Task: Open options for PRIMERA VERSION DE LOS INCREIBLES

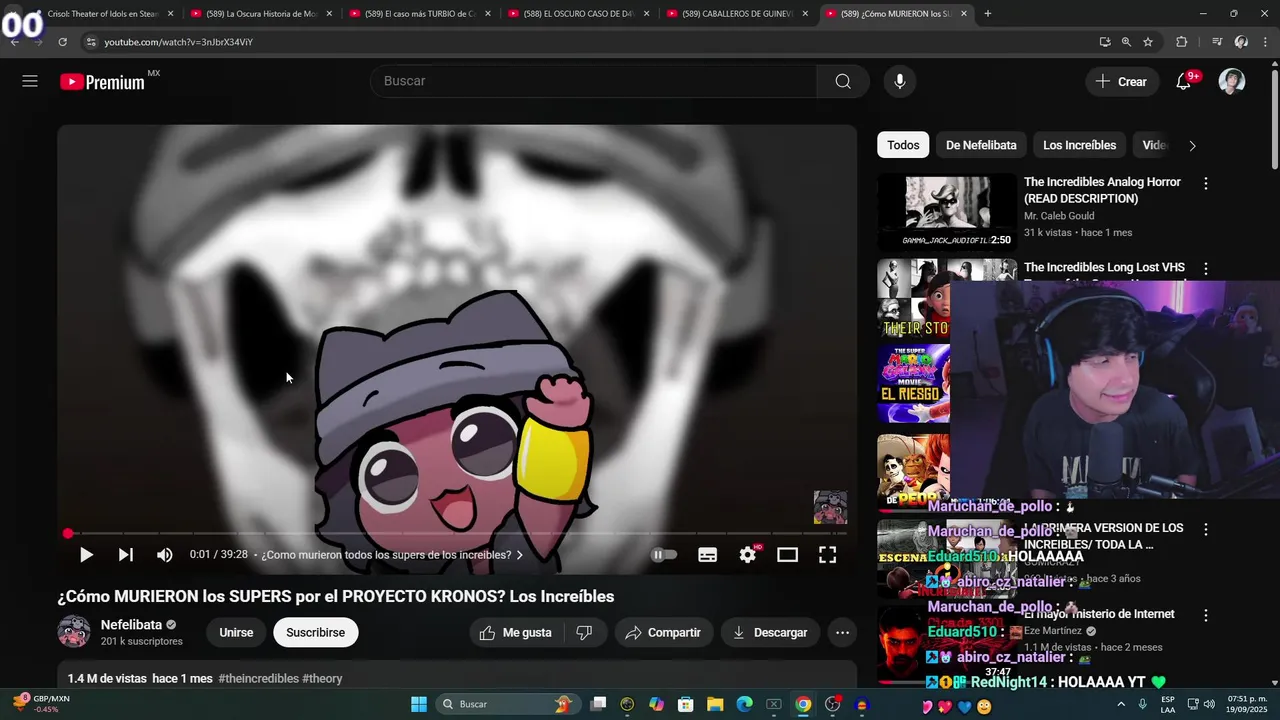Action: pyautogui.click(x=1206, y=529)
